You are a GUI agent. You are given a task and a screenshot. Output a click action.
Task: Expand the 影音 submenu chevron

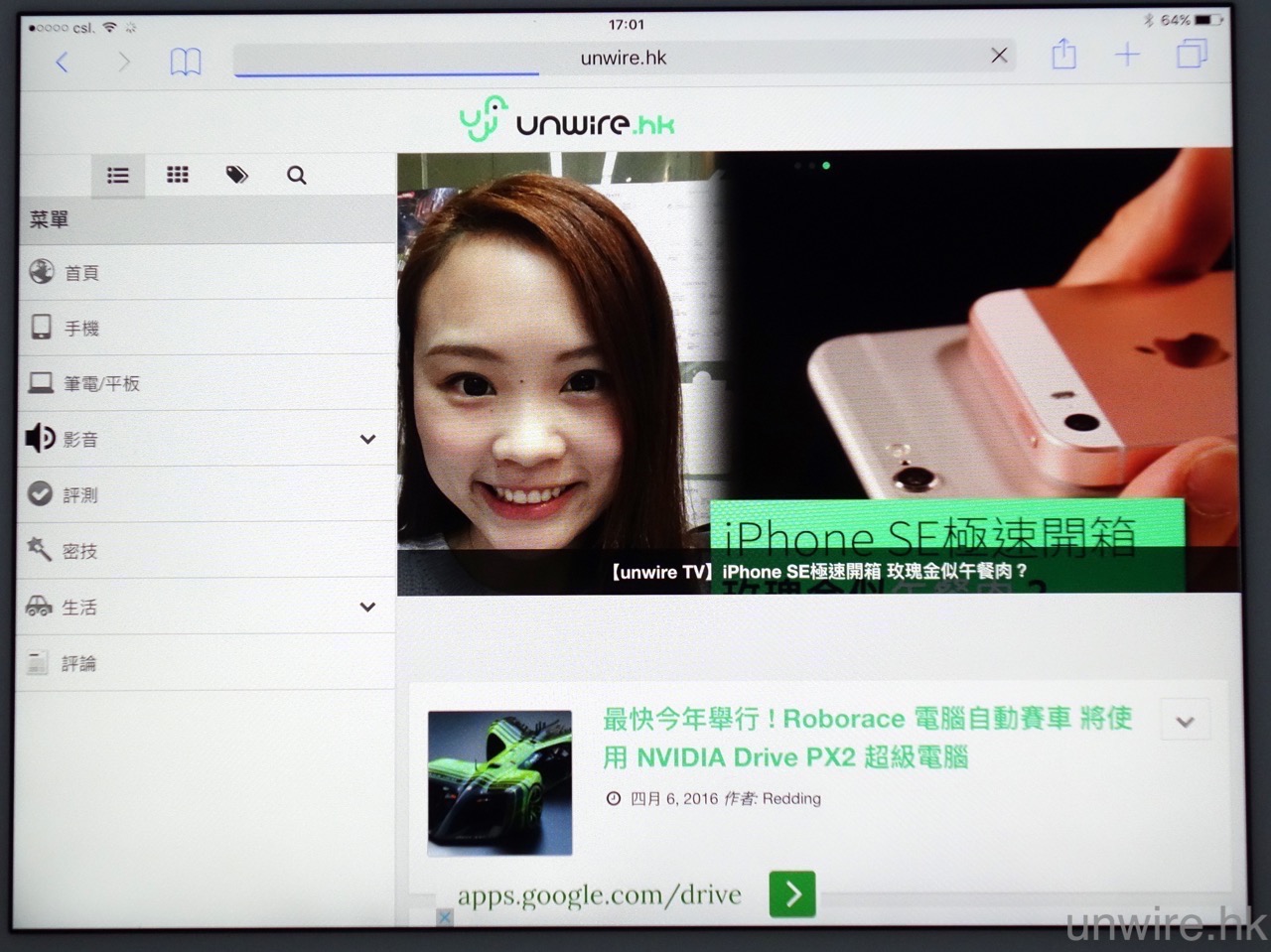pyautogui.click(x=367, y=439)
